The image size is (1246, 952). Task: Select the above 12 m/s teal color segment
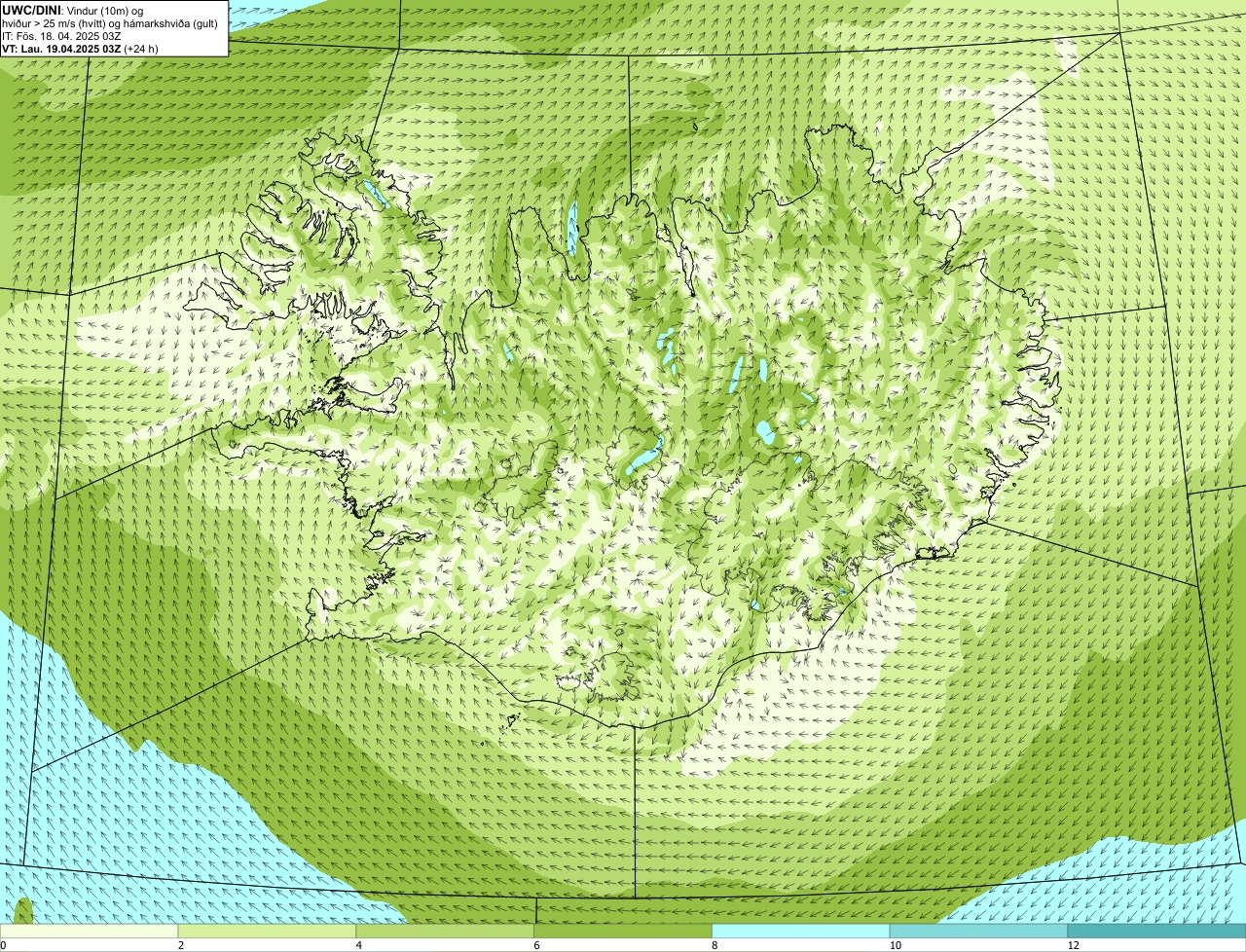click(1156, 931)
